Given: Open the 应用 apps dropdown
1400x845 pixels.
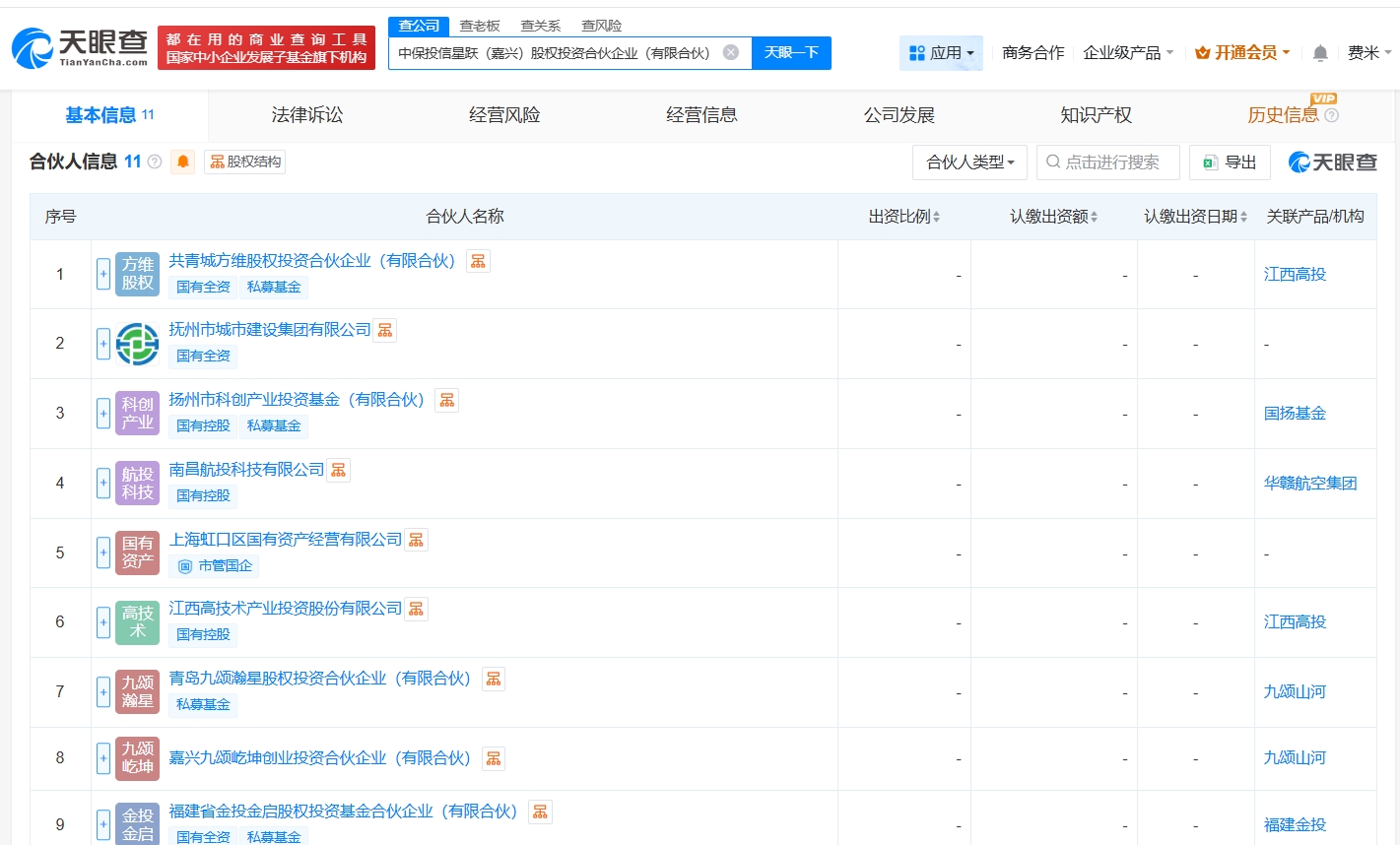Looking at the screenshot, I should 941,53.
